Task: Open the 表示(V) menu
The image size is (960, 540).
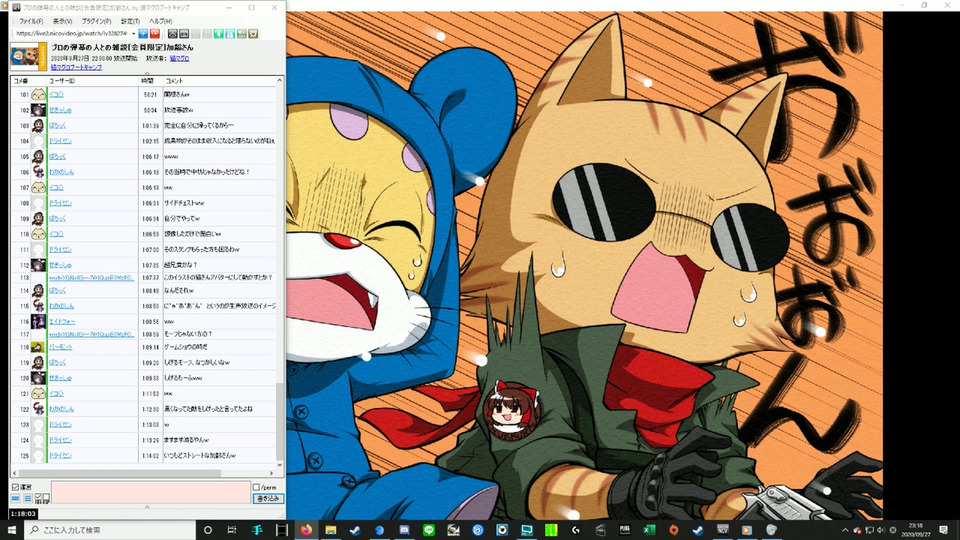Action: pos(62,21)
